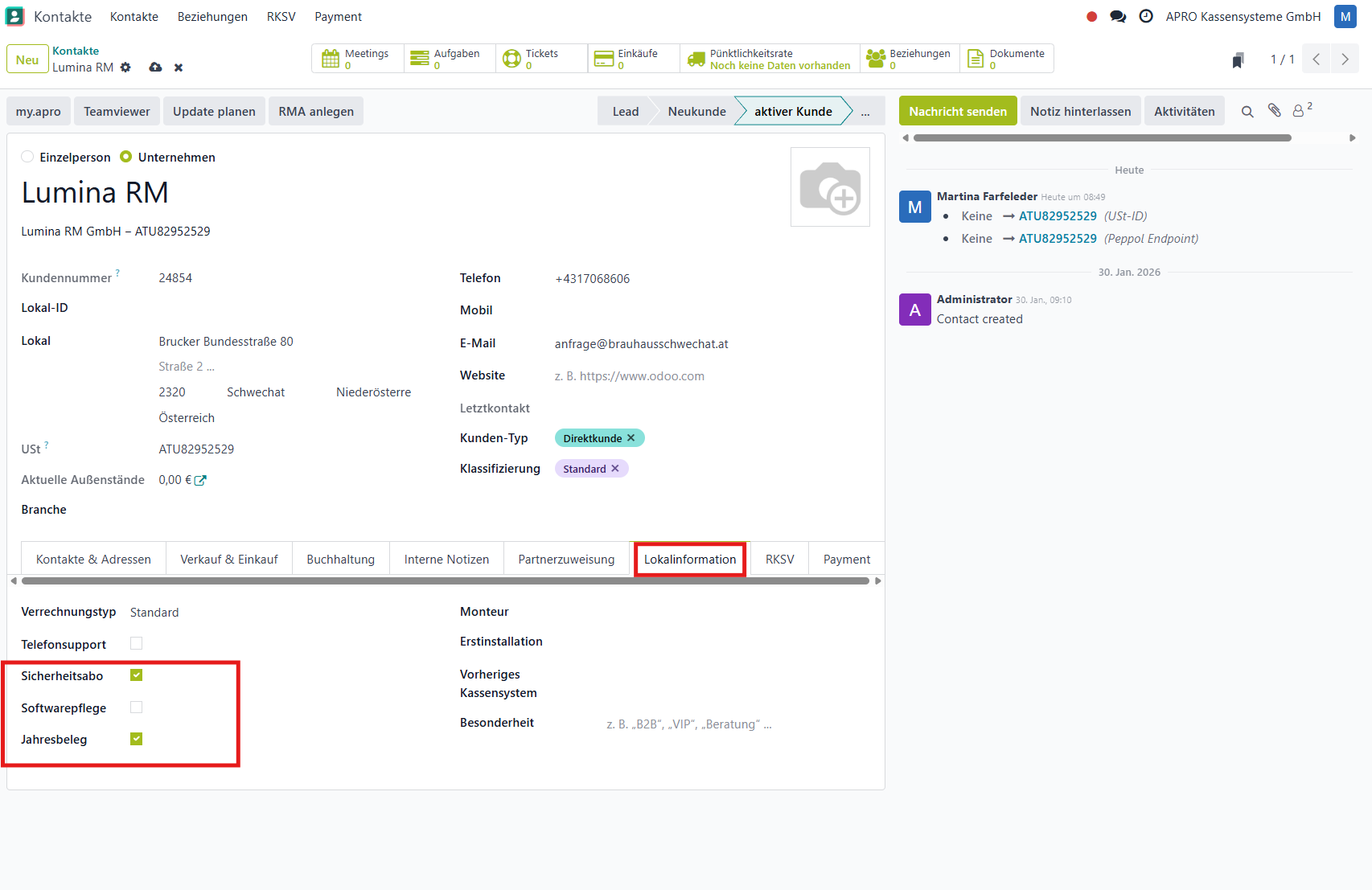Viewport: 1372px width, 890px height.
Task: Click the Nachricht senden button
Action: (x=957, y=112)
